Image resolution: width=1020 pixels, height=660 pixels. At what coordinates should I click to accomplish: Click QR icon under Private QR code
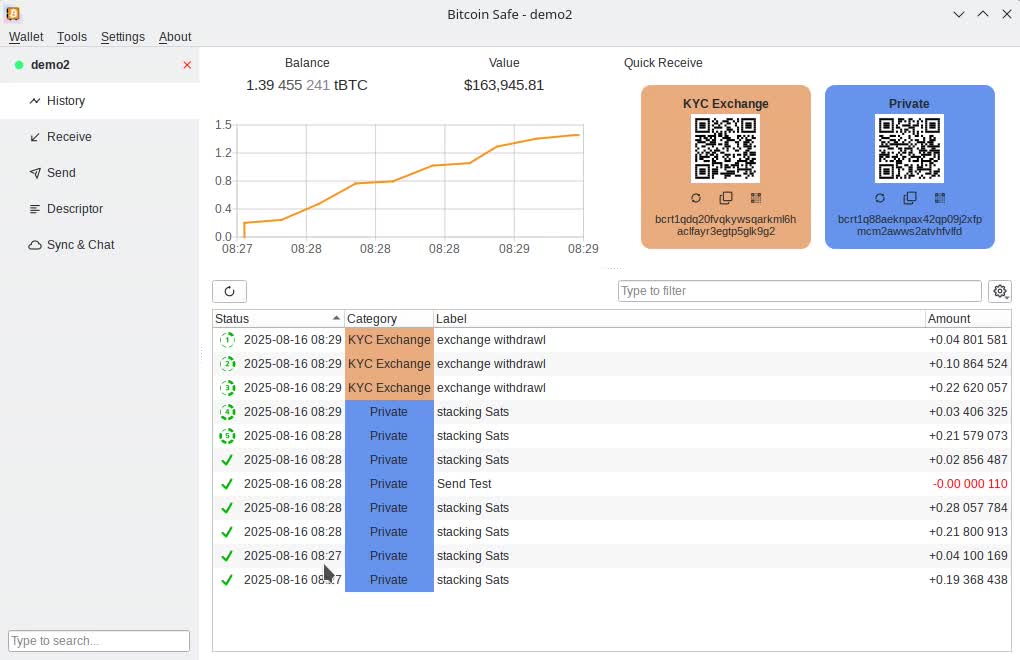point(940,199)
